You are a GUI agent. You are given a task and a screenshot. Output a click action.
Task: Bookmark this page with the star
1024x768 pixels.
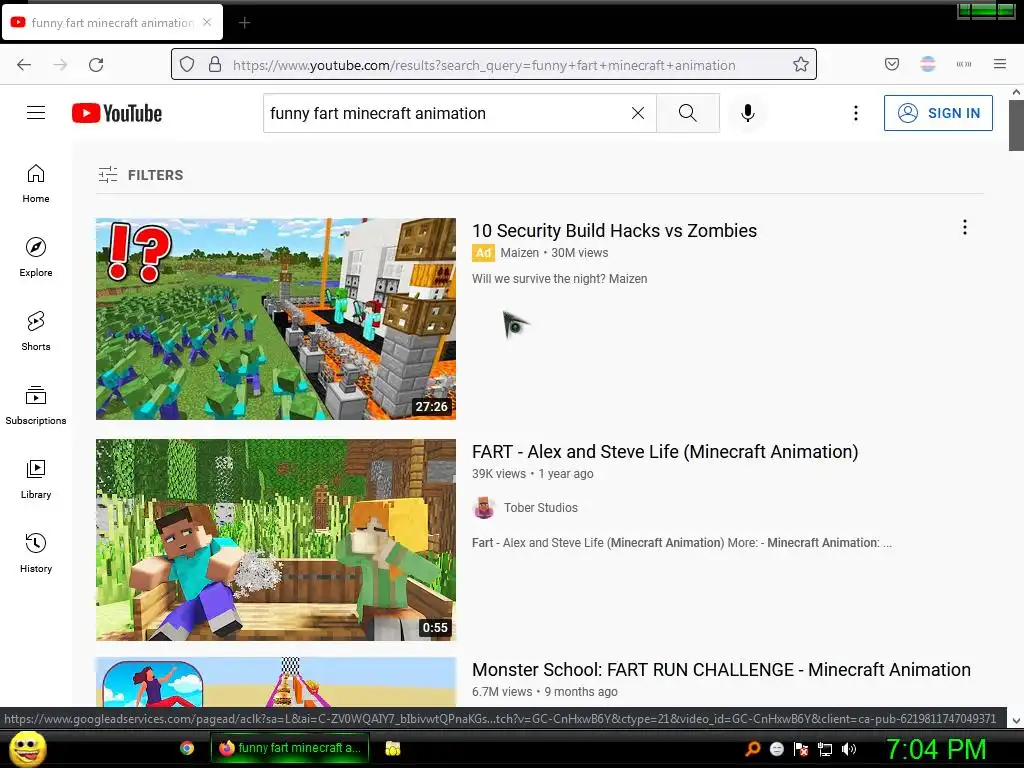click(801, 65)
